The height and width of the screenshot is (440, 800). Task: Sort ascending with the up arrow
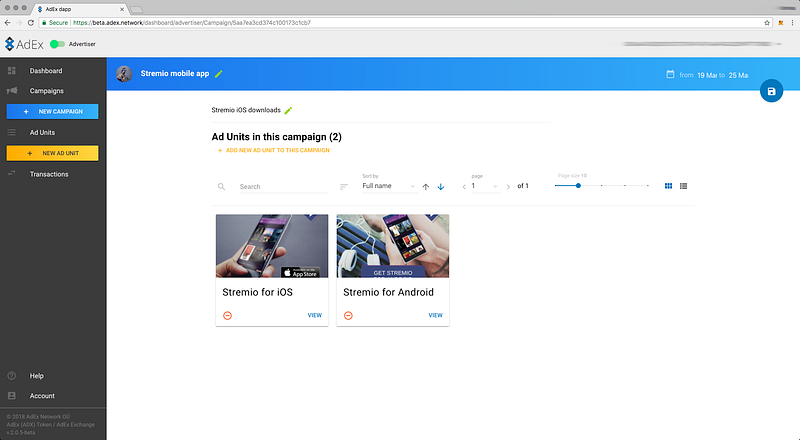coord(426,187)
